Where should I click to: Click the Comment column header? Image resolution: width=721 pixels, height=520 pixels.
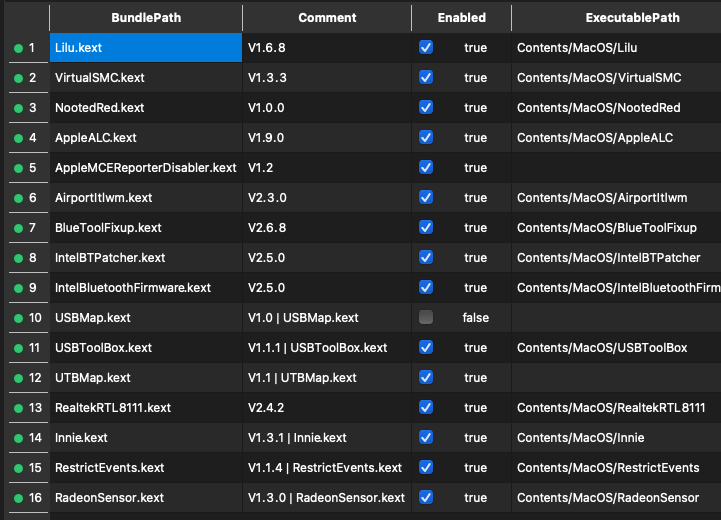pyautogui.click(x=327, y=18)
